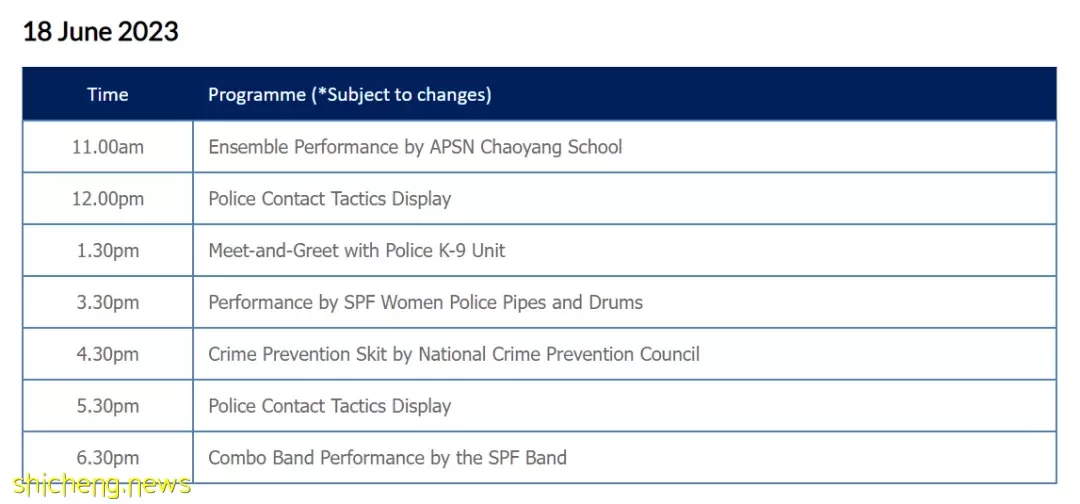1080x504 pixels.
Task: Click Police Contact Tactics Display at 12.00pm
Action: tap(330, 199)
